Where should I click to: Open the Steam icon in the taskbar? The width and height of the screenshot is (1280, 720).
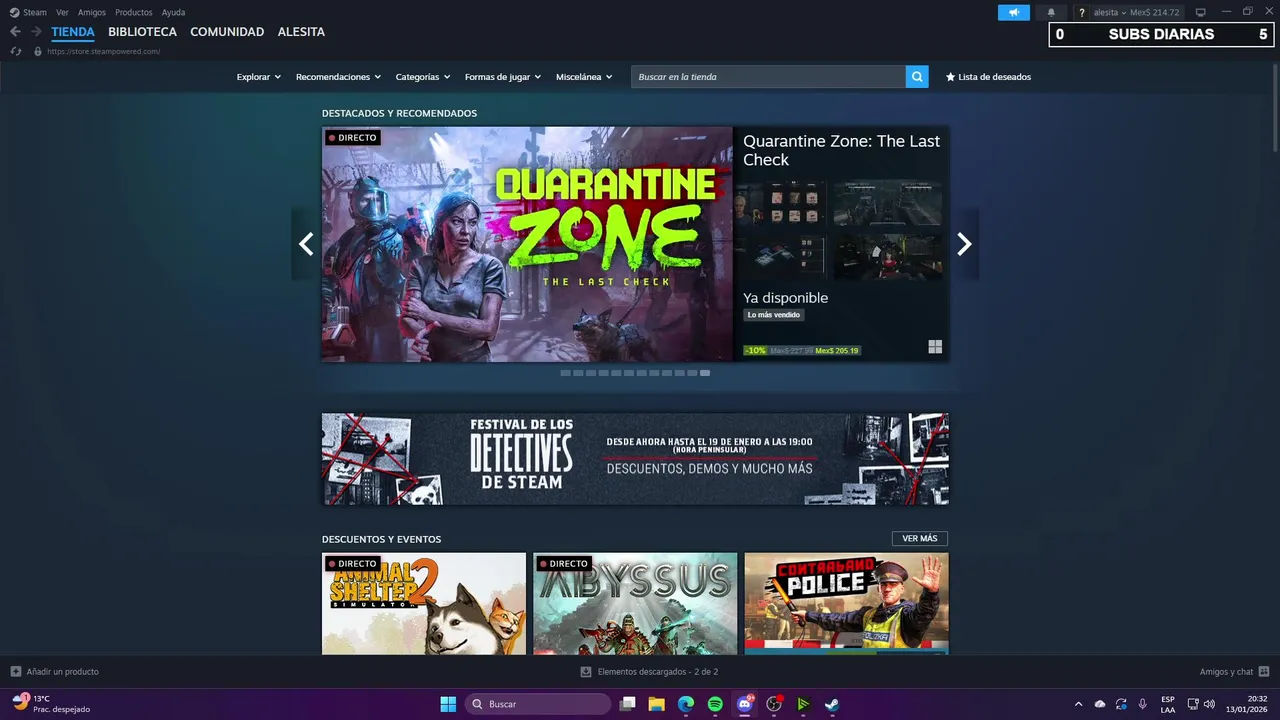coord(832,704)
